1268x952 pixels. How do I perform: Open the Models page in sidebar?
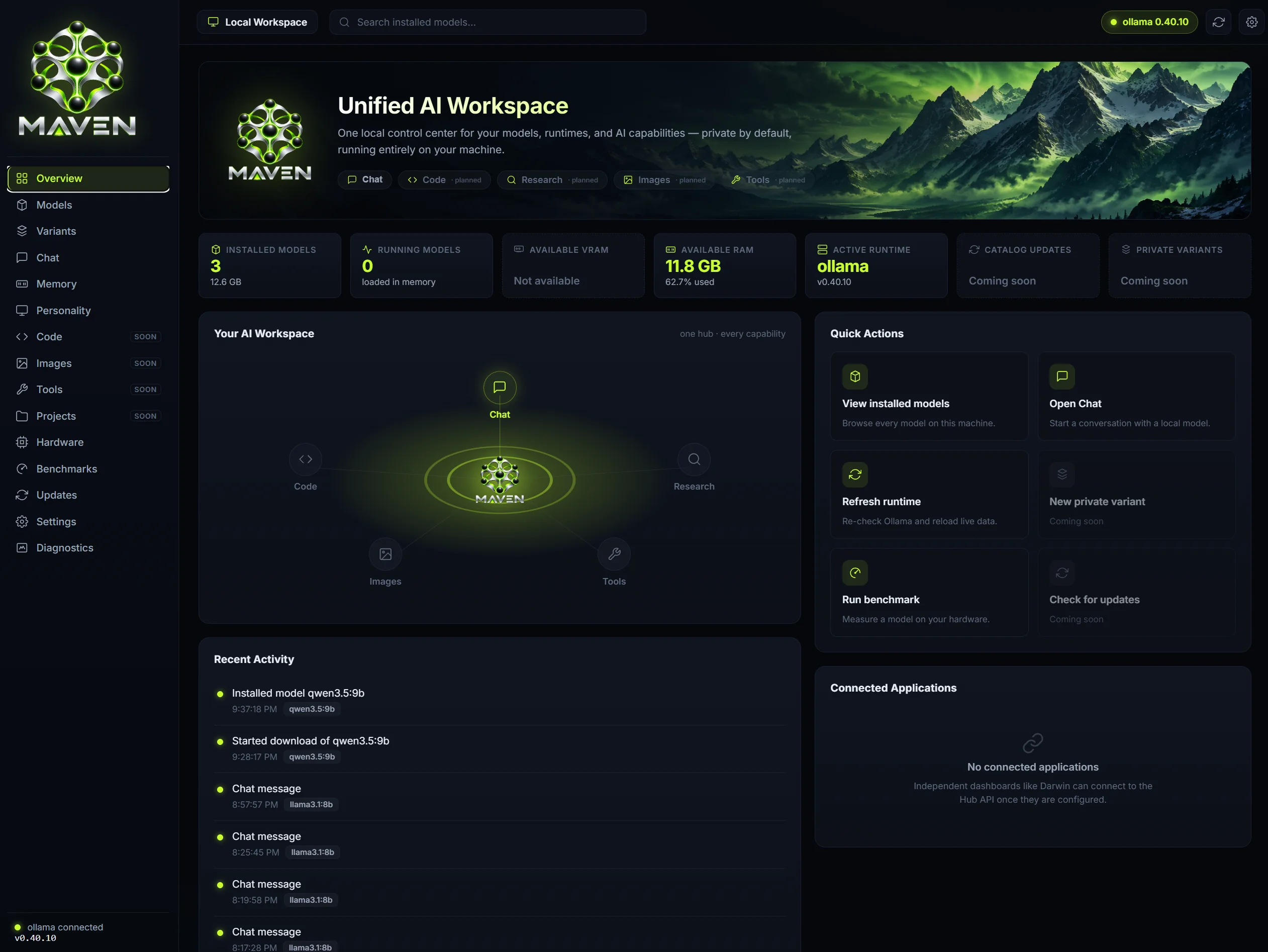click(x=88, y=205)
